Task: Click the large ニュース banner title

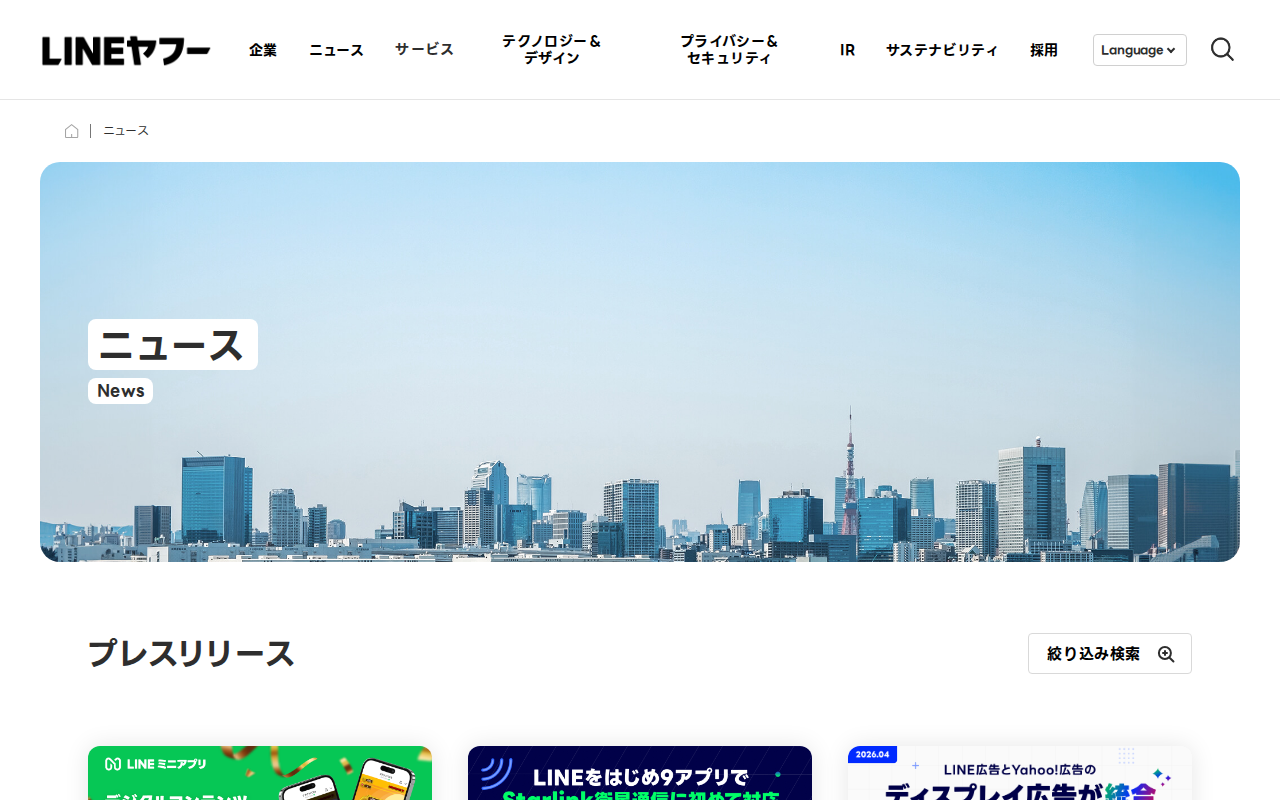Action: 173,345
